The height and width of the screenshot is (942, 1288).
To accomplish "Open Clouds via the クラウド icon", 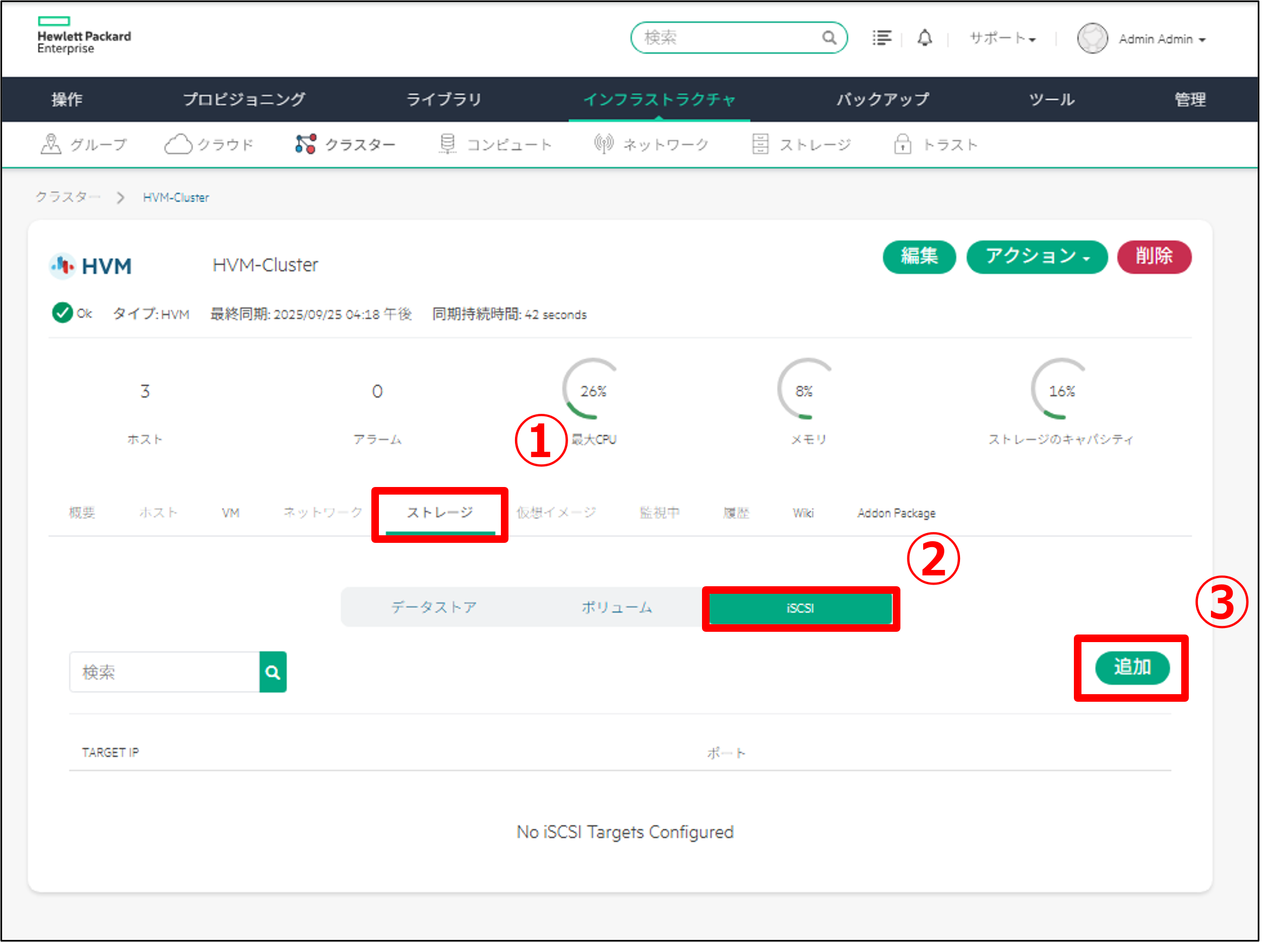I will 178,144.
